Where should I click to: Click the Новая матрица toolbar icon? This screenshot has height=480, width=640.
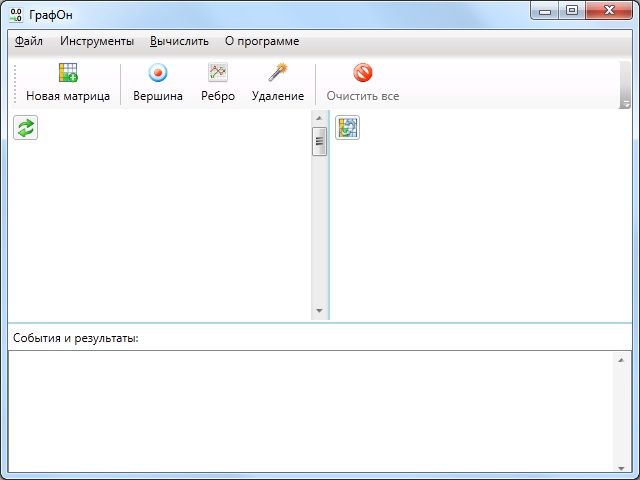(x=68, y=73)
